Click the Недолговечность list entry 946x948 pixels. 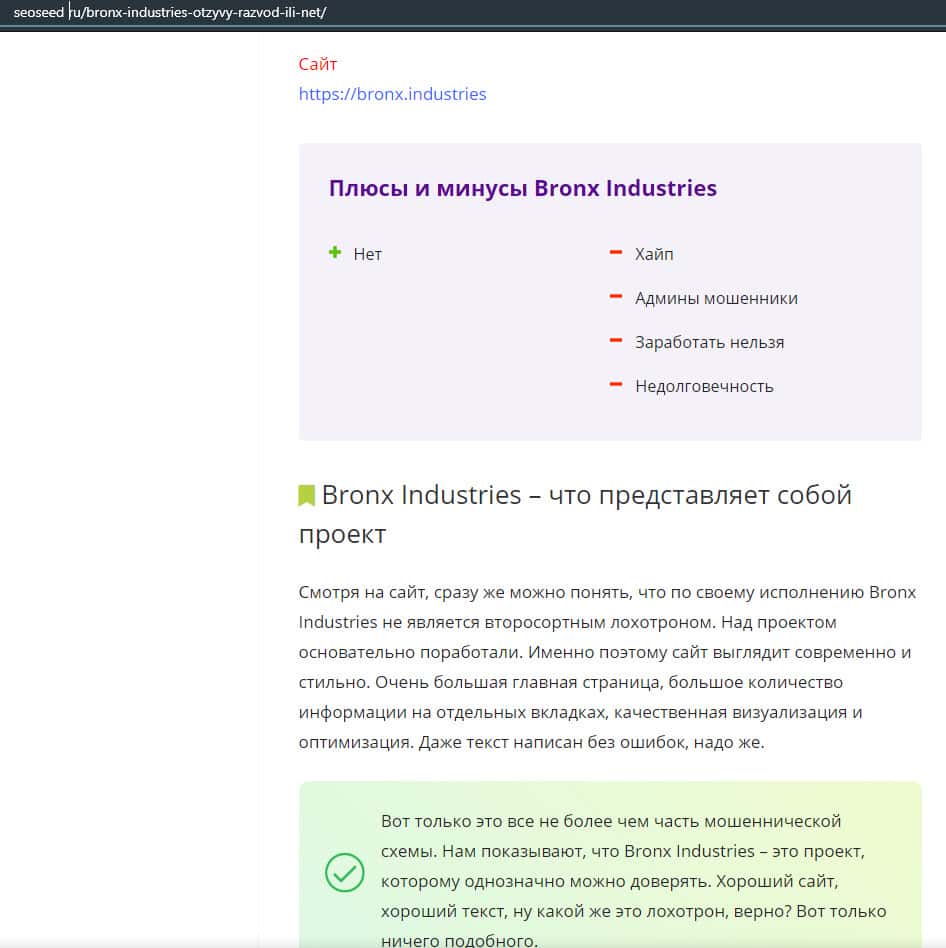704,386
